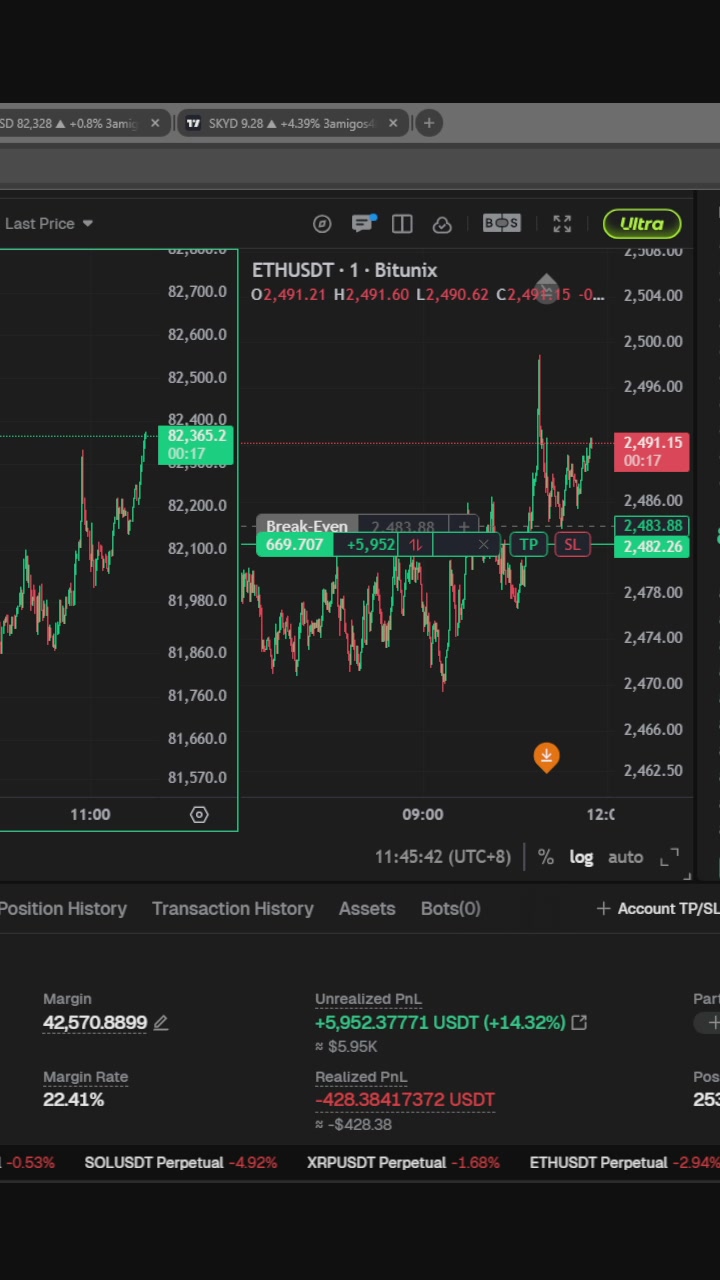Click the Margin Rate label

point(86,1077)
